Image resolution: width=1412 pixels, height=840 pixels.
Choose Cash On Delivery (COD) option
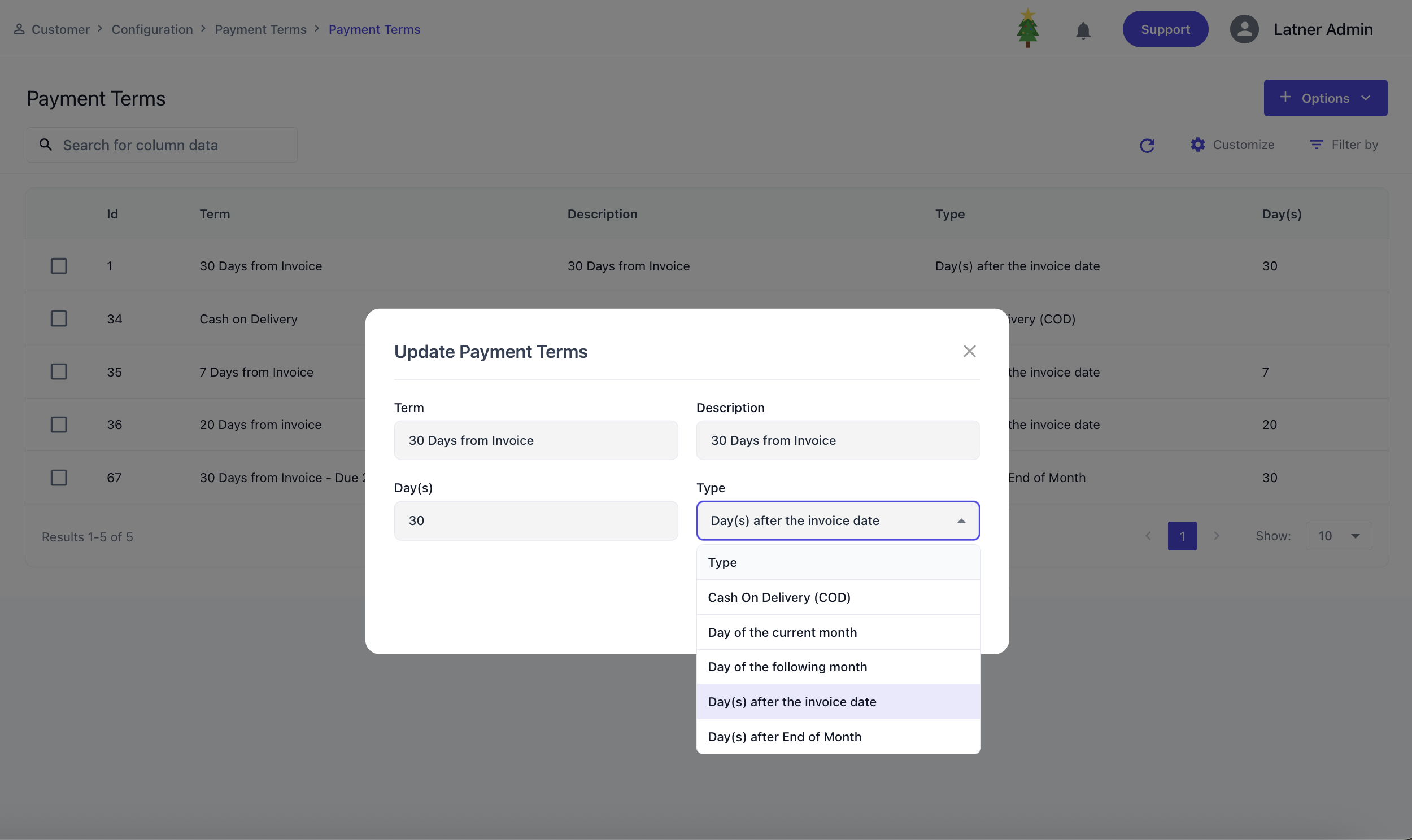tap(779, 597)
